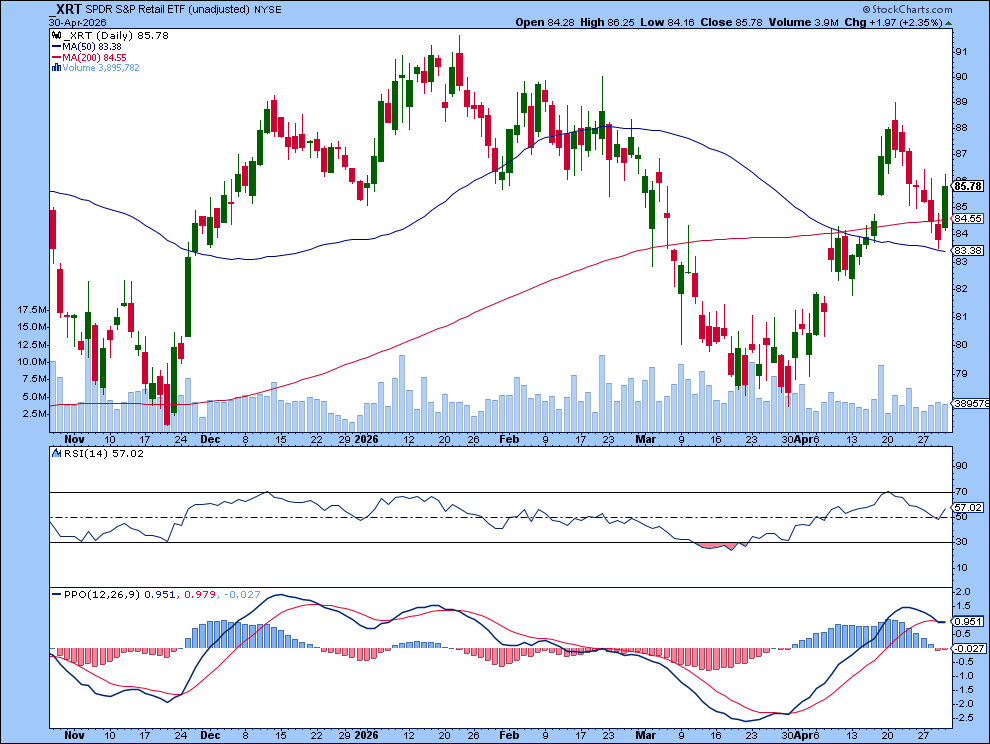Click the _XRT ticker symbol in the header
990x744 pixels.
(x=66, y=9)
